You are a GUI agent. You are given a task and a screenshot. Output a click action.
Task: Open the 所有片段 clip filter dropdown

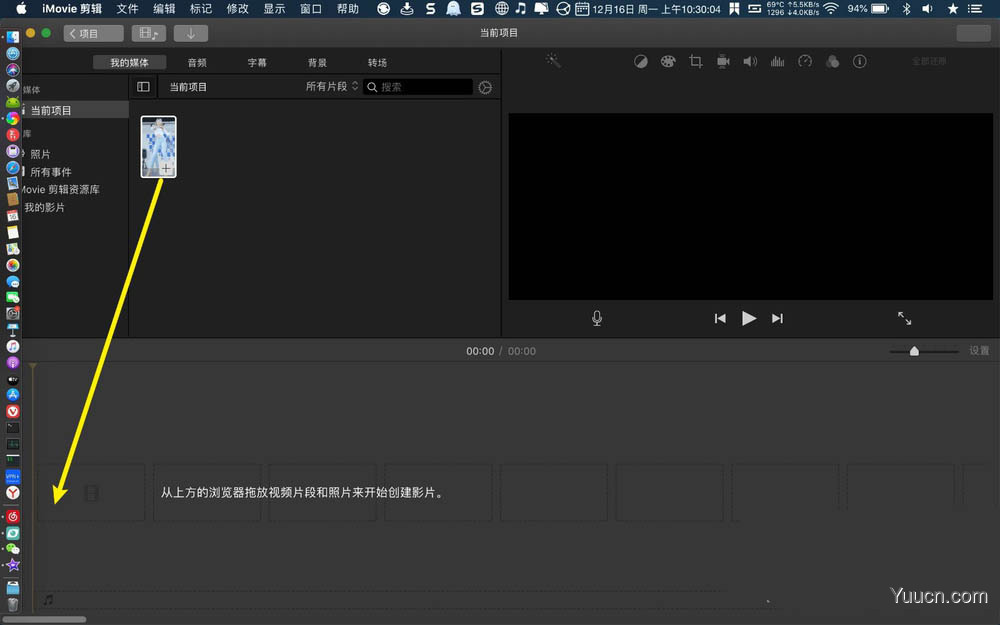[332, 86]
